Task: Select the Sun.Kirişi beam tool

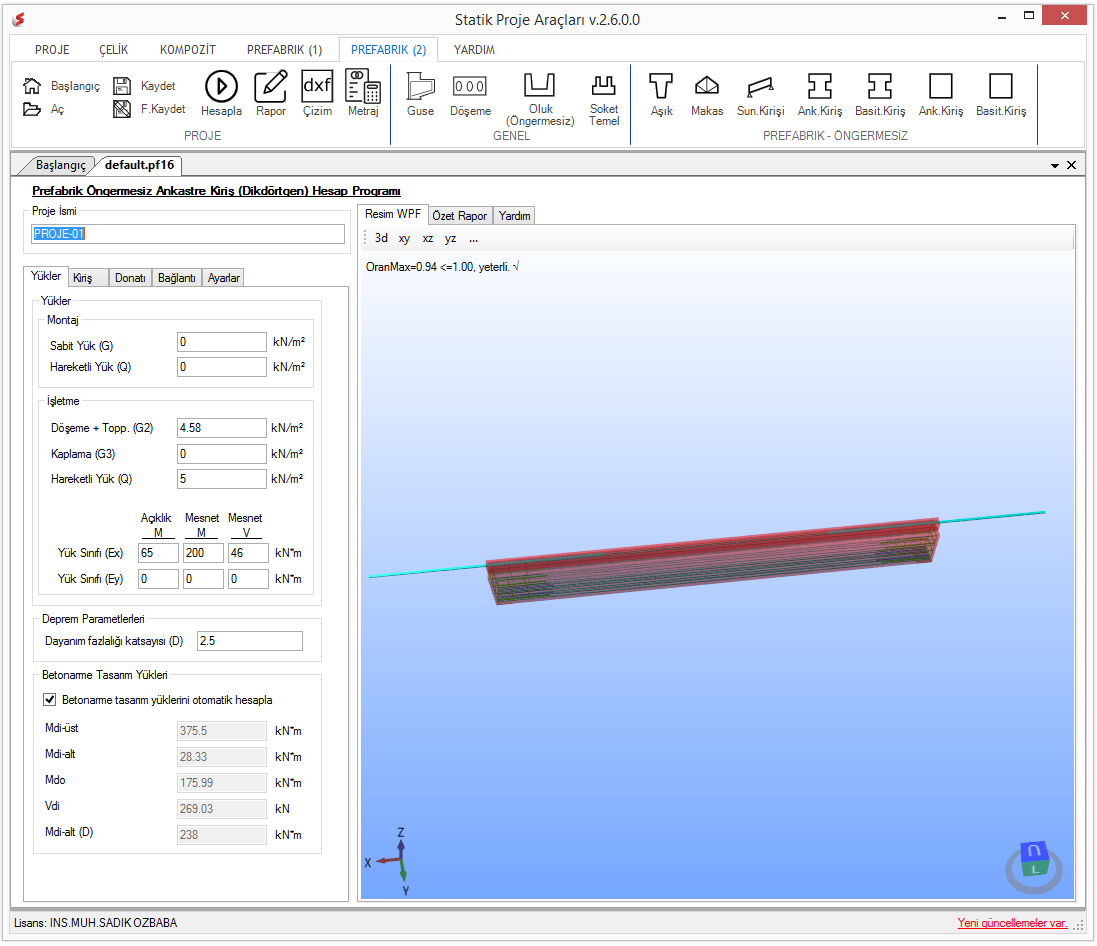Action: point(760,94)
